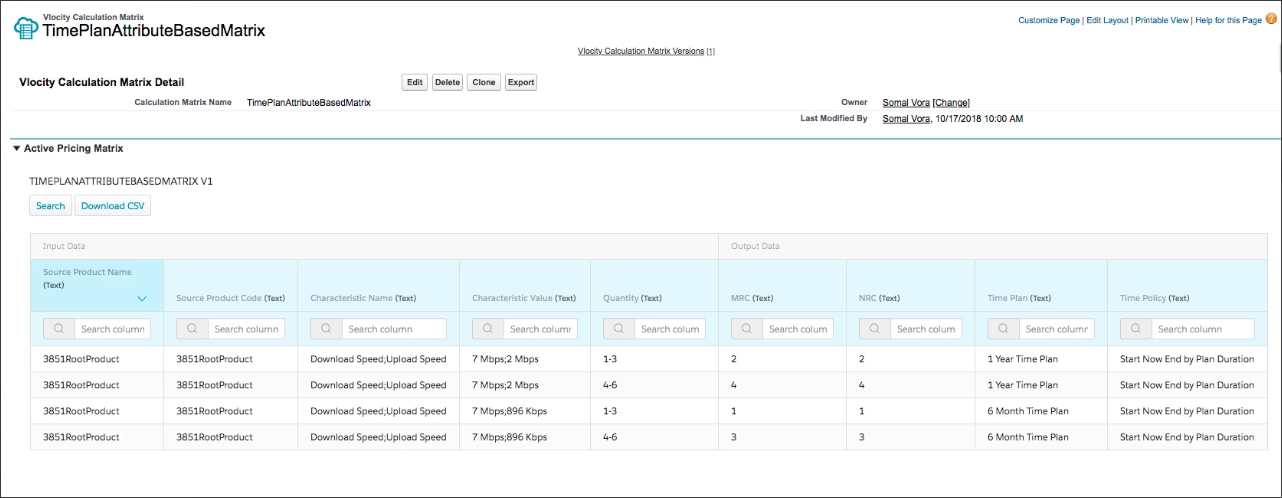Click the Export button
Screen dimensions: 1282x498
[521, 82]
